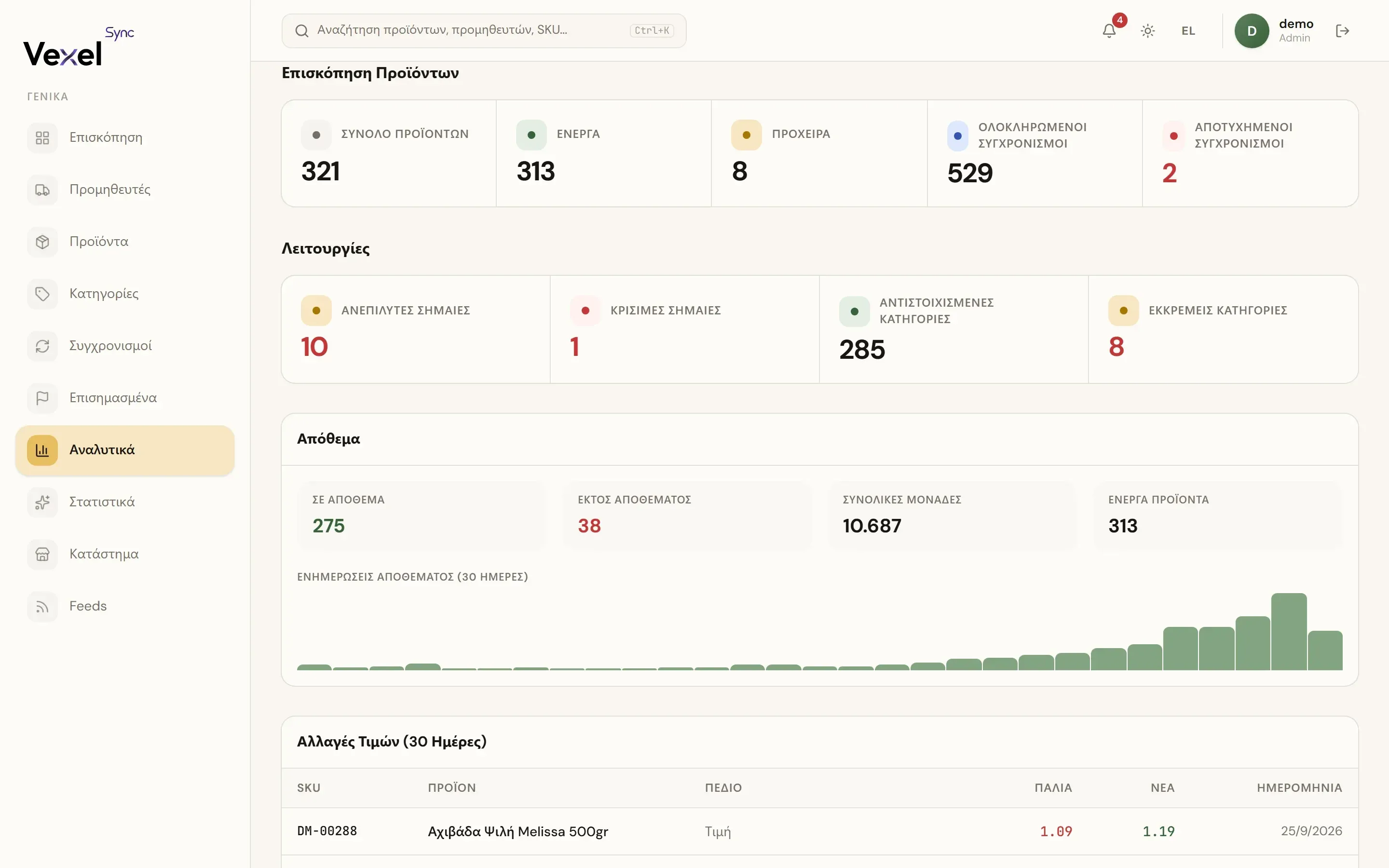Open the notifications bell icon
Image resolution: width=1389 pixels, height=868 pixels.
1109,31
